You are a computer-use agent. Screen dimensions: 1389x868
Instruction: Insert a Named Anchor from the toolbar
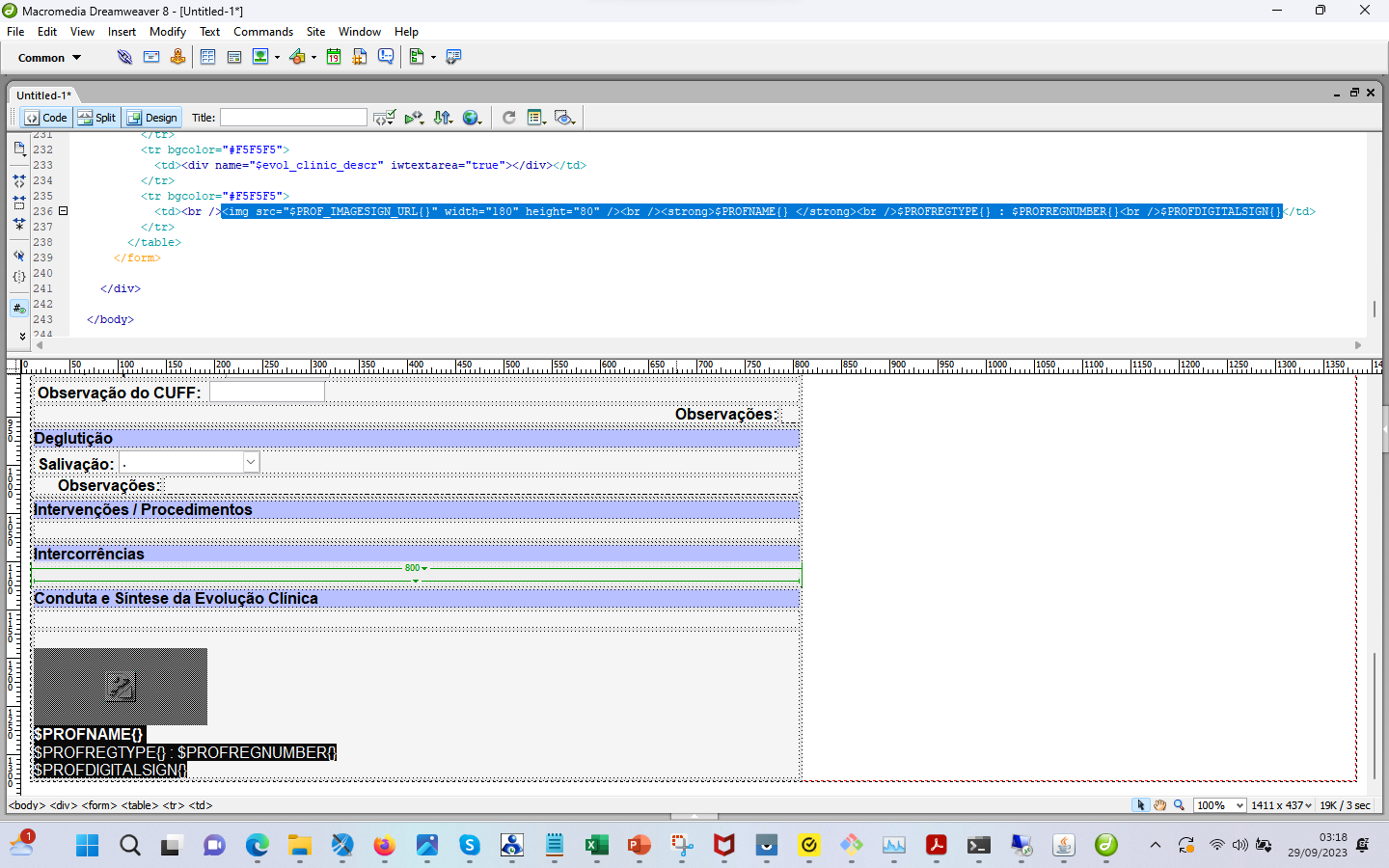tap(177, 57)
